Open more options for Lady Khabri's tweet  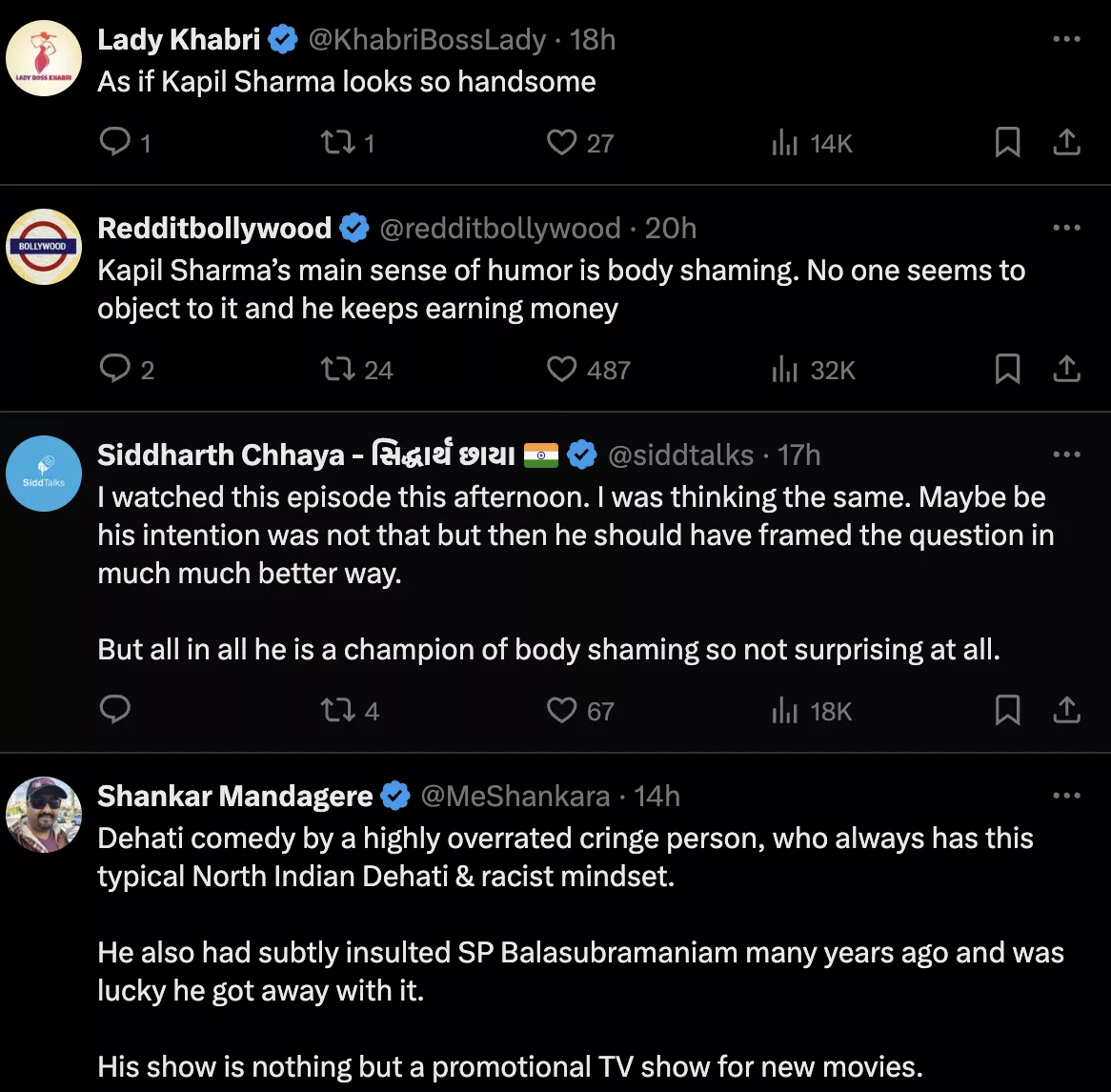(x=1066, y=40)
